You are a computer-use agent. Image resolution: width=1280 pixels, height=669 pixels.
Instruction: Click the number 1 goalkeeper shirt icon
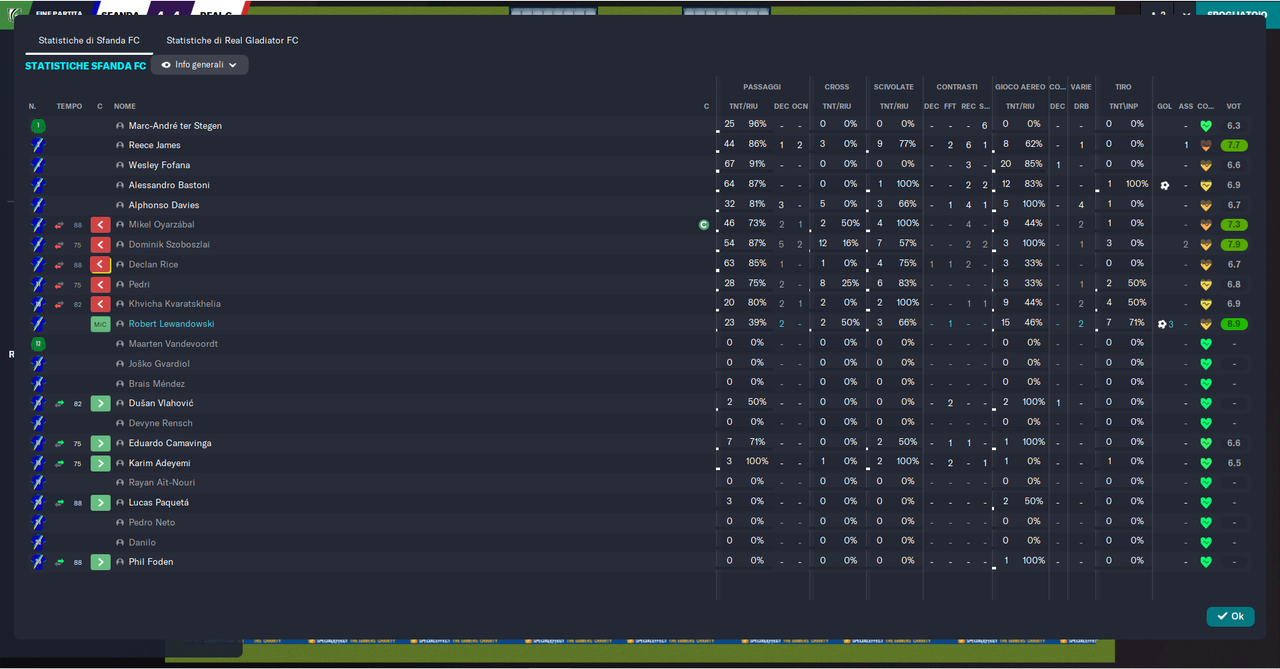[38, 126]
